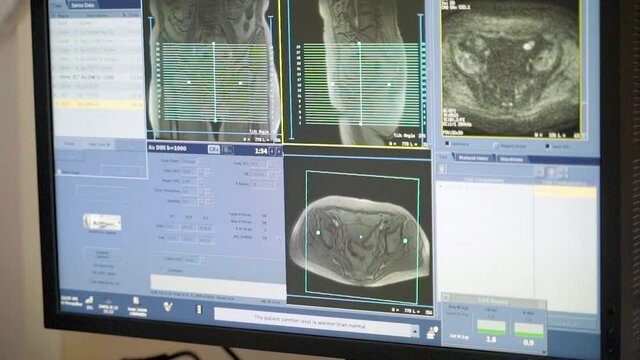Switch to the tab right of Protocol Notes
Screen dimensions: 640x360
pyautogui.click(x=511, y=159)
